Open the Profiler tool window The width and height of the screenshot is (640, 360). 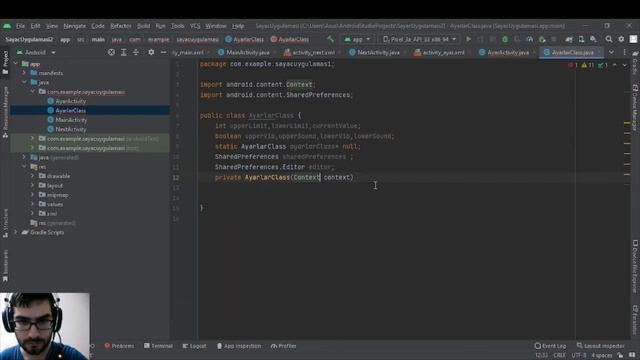click(283, 346)
